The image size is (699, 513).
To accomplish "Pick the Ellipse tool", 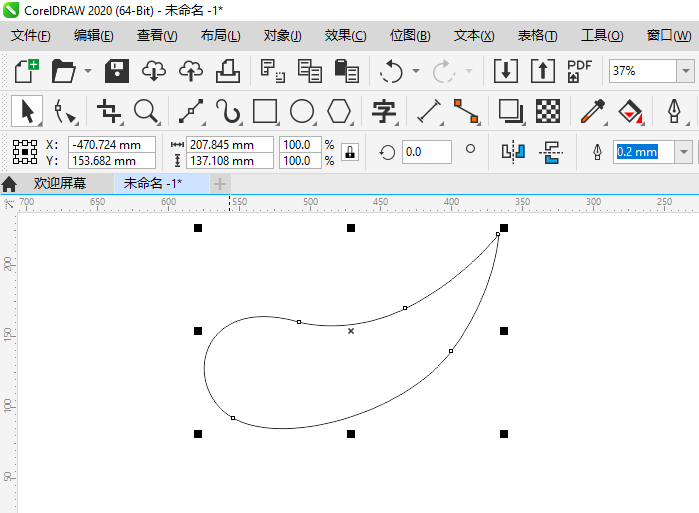I will tap(302, 110).
